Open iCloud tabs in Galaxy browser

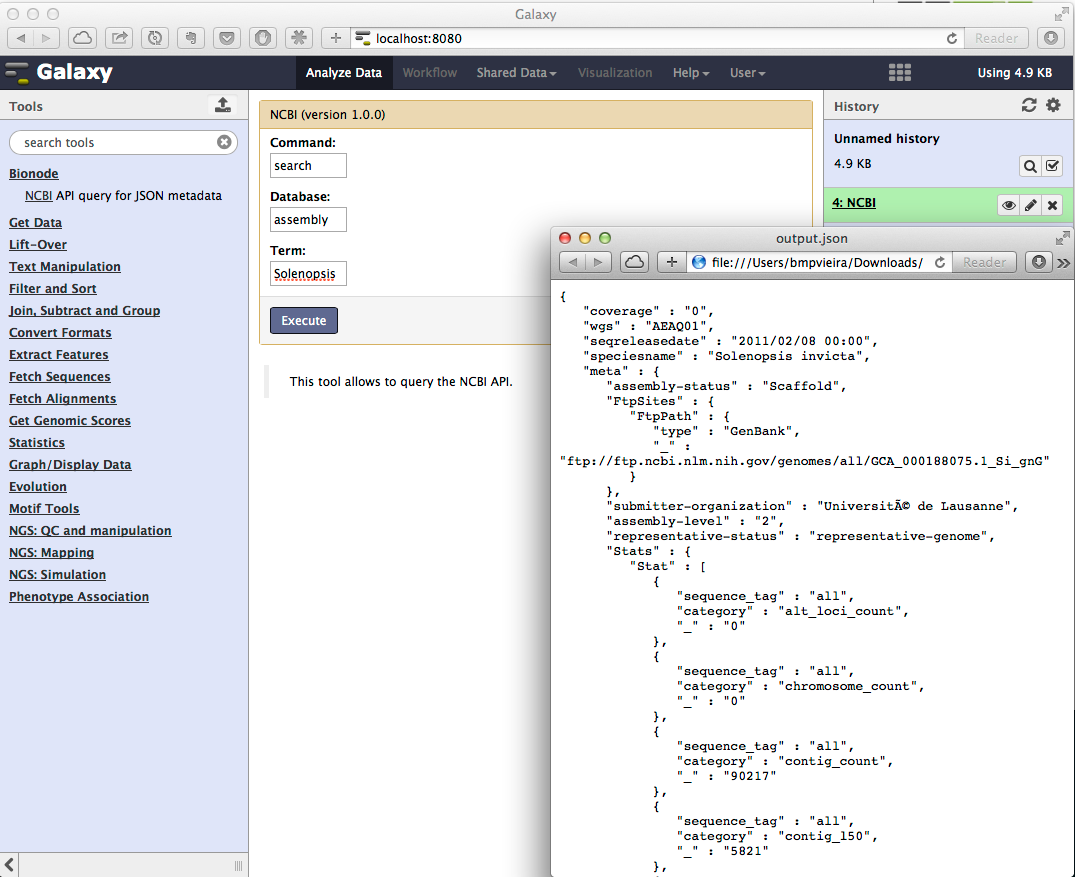[82, 38]
